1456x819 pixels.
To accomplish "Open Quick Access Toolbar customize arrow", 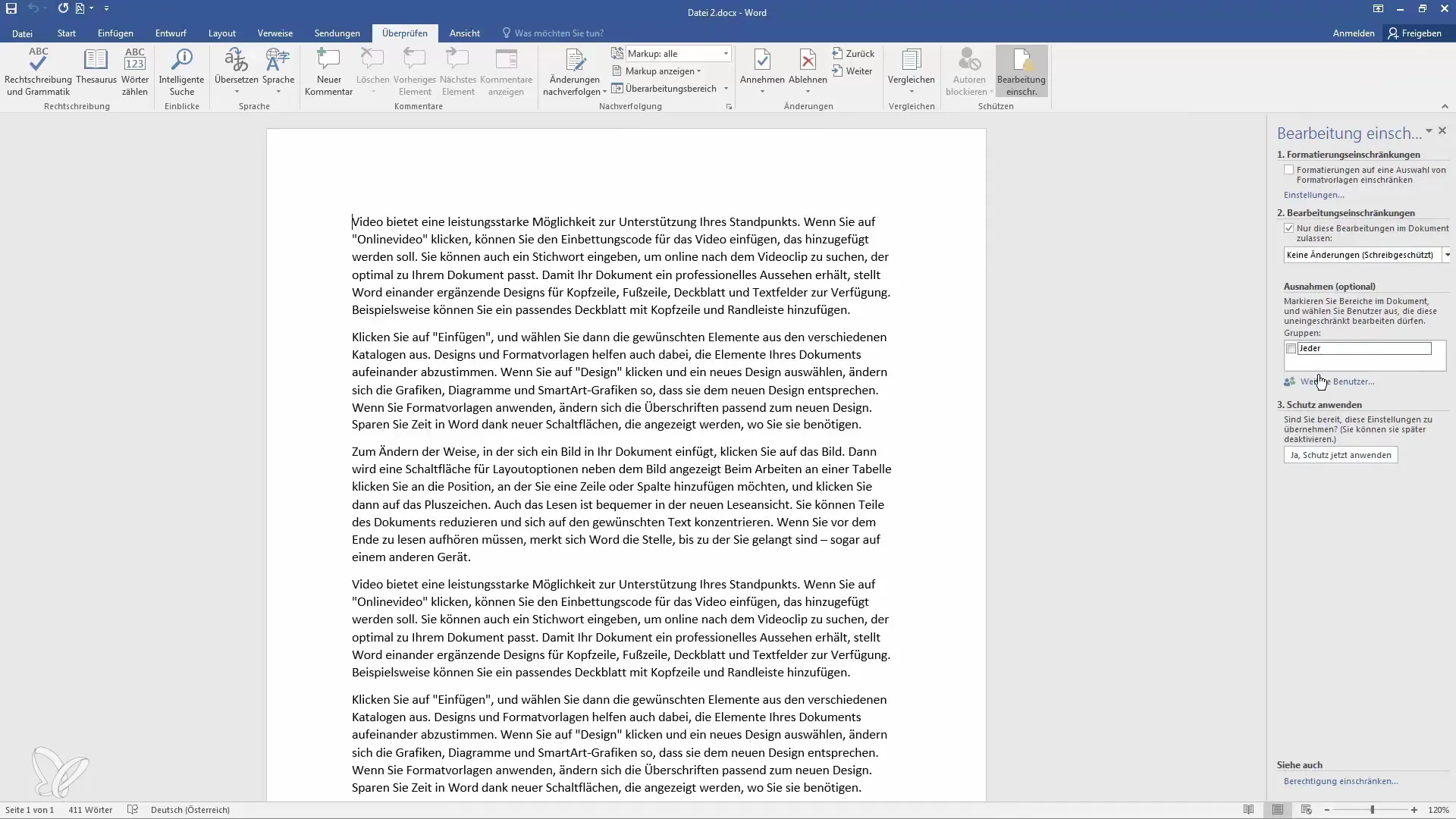I will coord(106,8).
